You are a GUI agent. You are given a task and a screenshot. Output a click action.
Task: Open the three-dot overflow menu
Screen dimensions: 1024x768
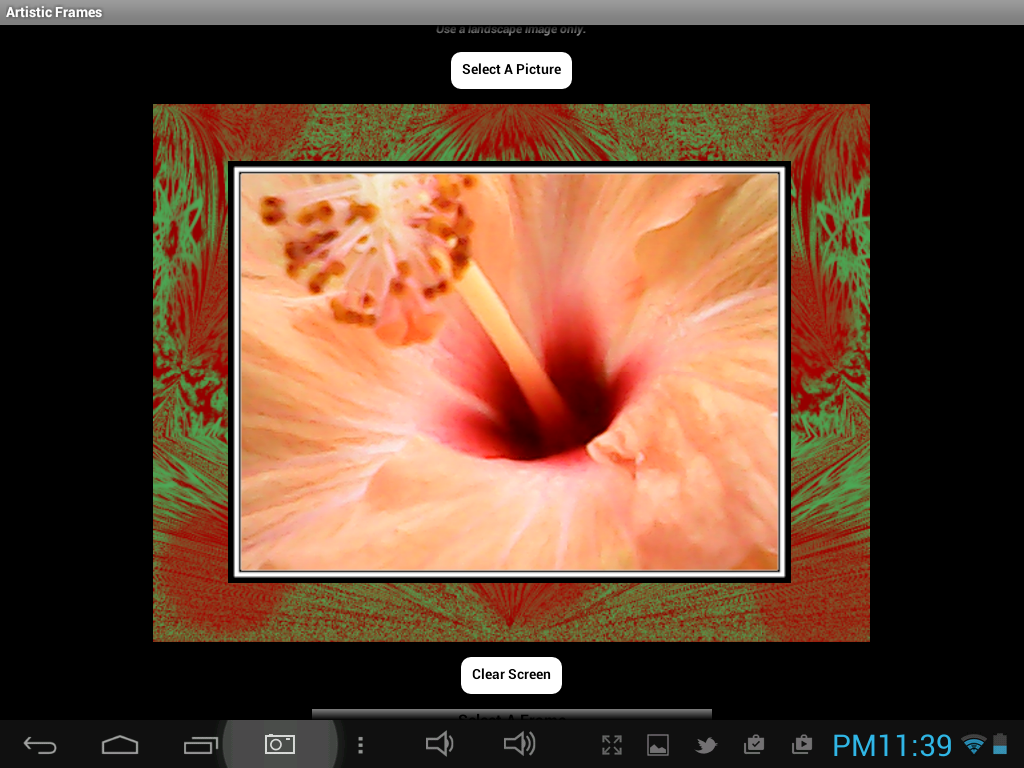click(x=361, y=745)
